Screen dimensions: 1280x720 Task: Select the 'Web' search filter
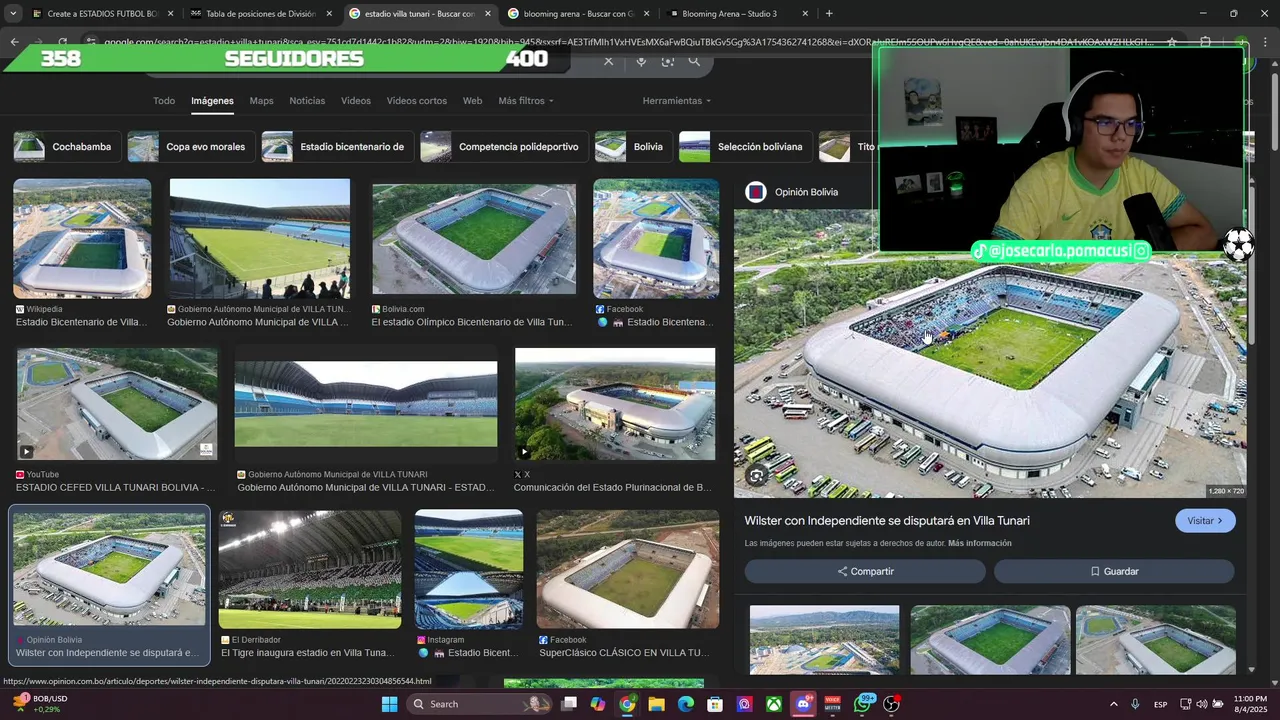tap(472, 101)
